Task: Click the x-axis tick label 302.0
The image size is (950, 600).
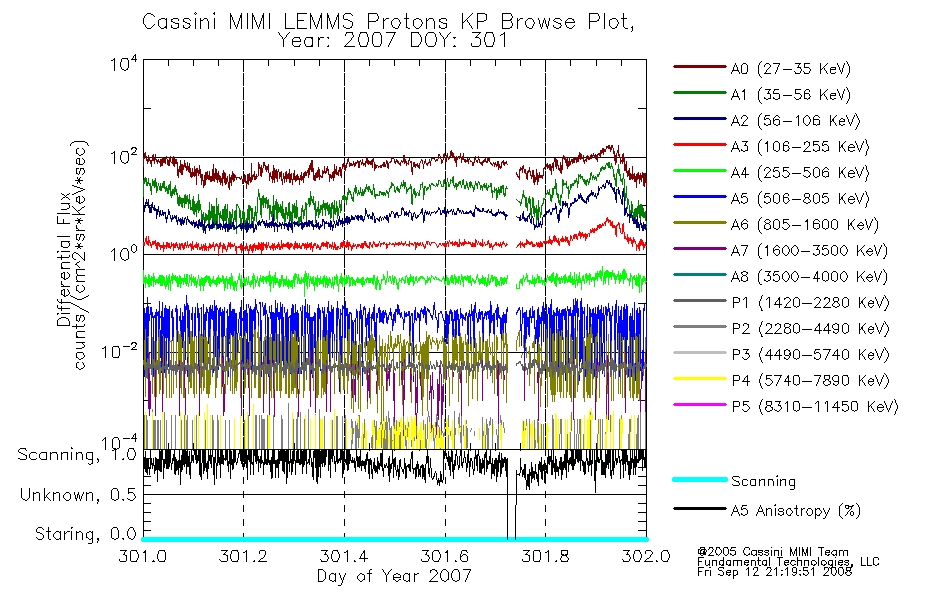Action: pyautogui.click(x=646, y=556)
